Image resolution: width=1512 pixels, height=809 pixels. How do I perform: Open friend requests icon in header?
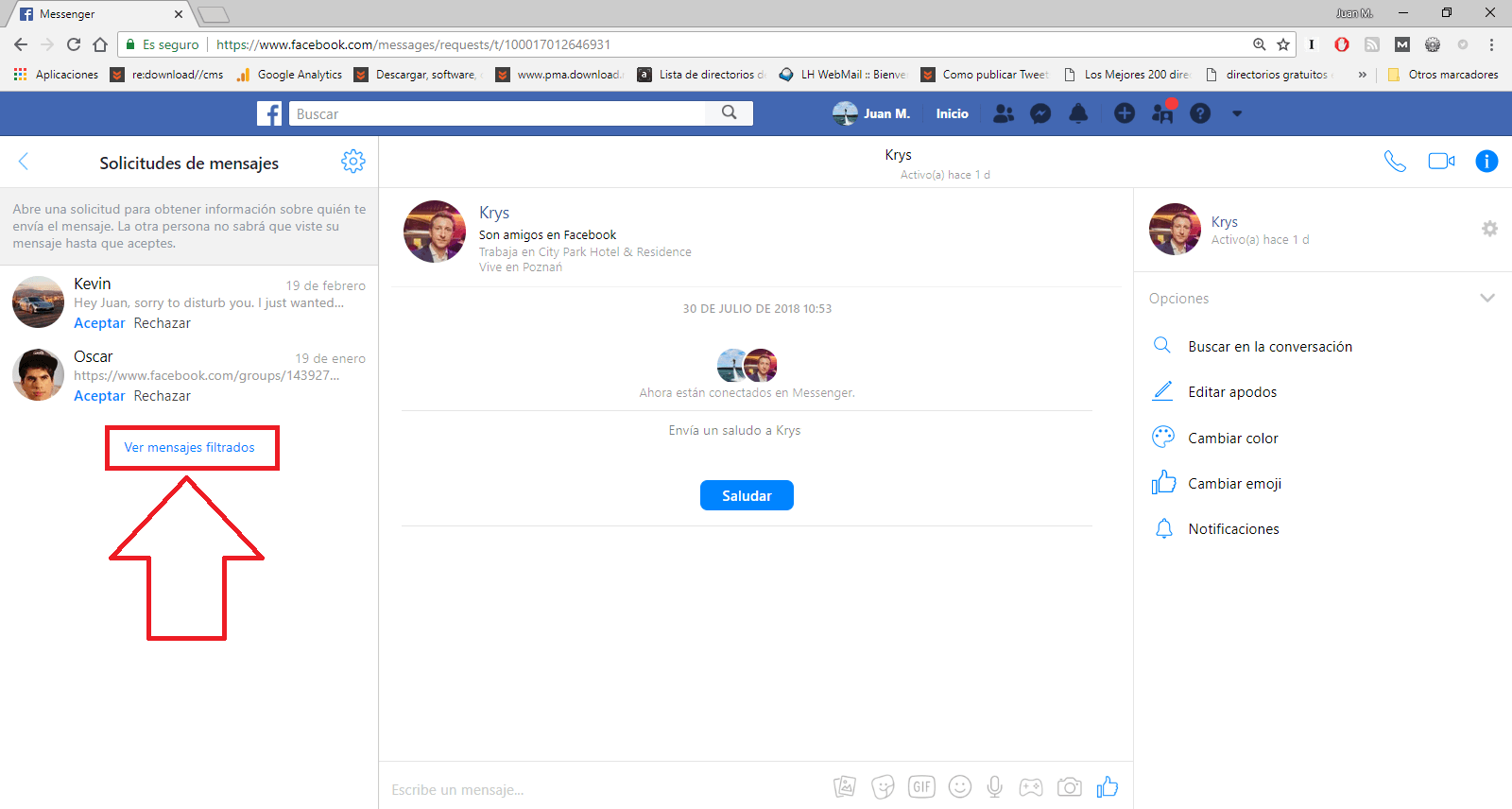tap(1004, 113)
